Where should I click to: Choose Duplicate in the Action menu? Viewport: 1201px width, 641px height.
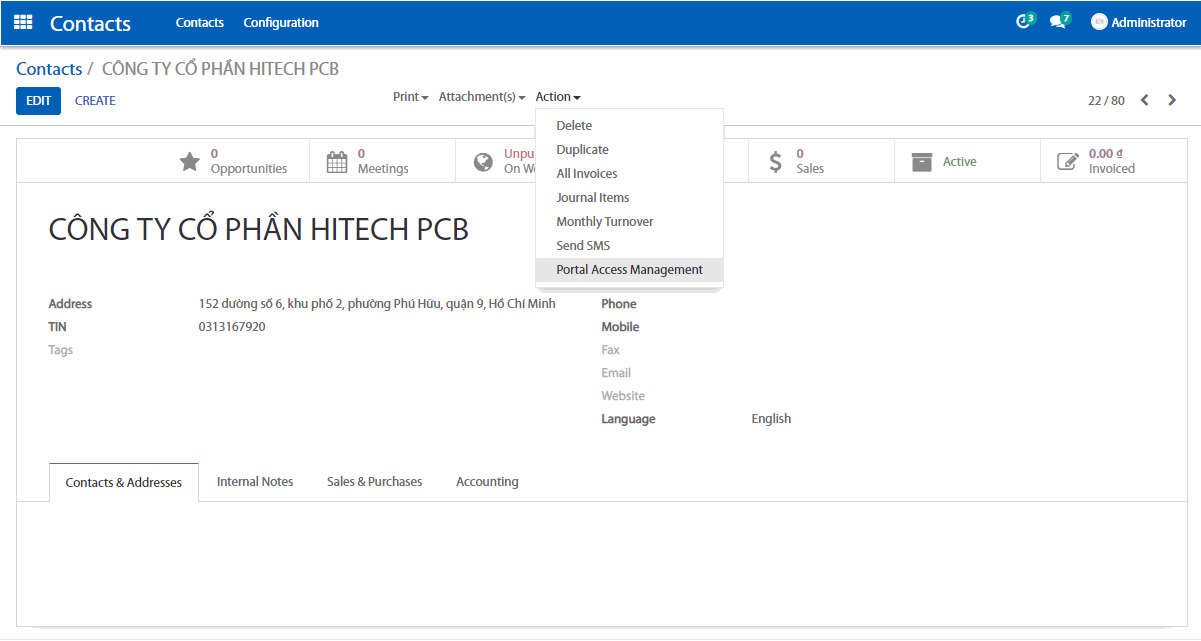pyautogui.click(x=582, y=150)
